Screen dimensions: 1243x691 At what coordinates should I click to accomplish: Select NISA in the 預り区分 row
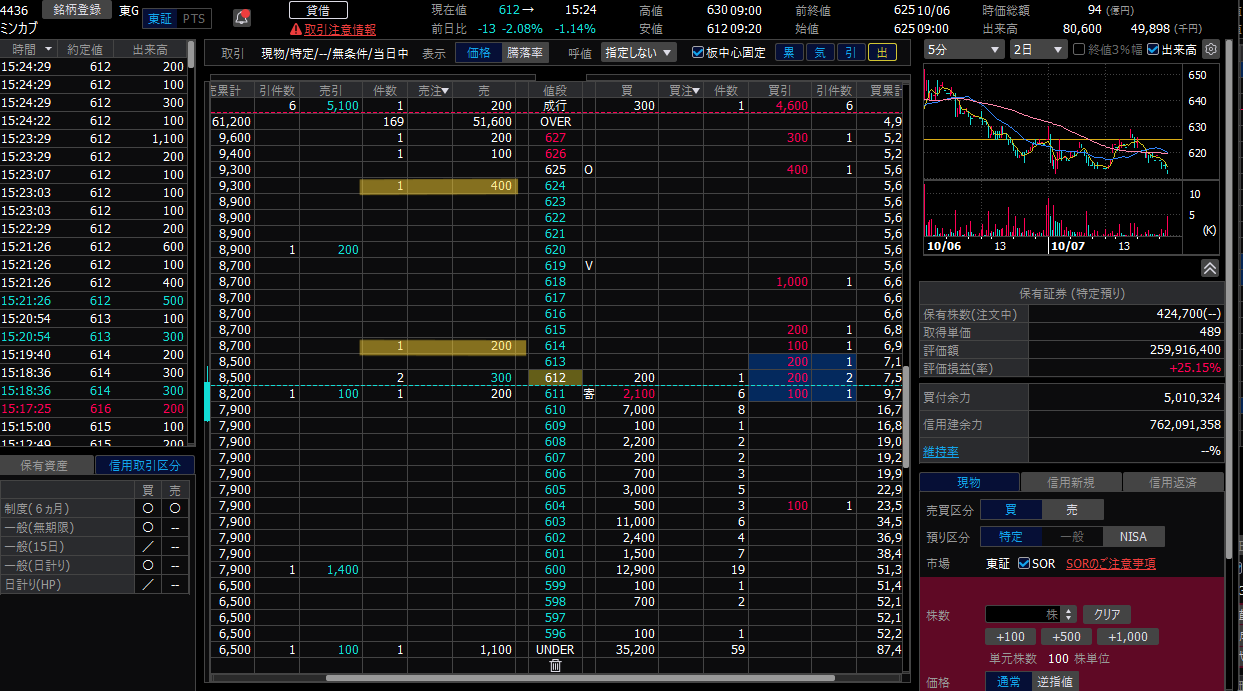pyautogui.click(x=1133, y=537)
